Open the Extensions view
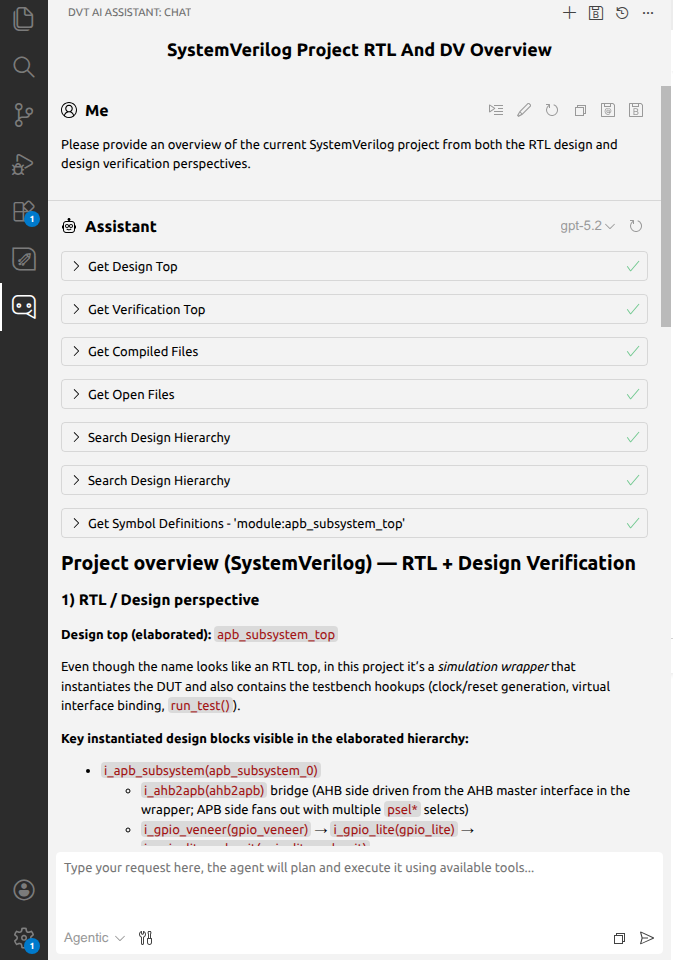Viewport: 673px width, 960px height. click(24, 211)
